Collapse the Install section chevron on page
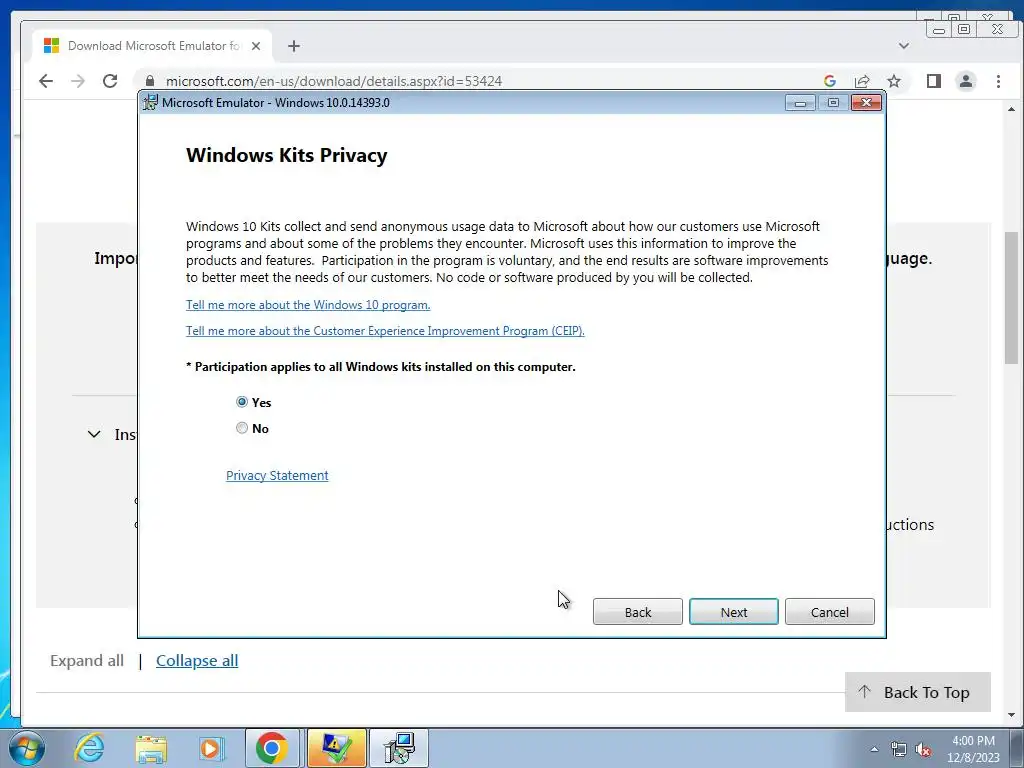The height and width of the screenshot is (768, 1024). pos(94,434)
